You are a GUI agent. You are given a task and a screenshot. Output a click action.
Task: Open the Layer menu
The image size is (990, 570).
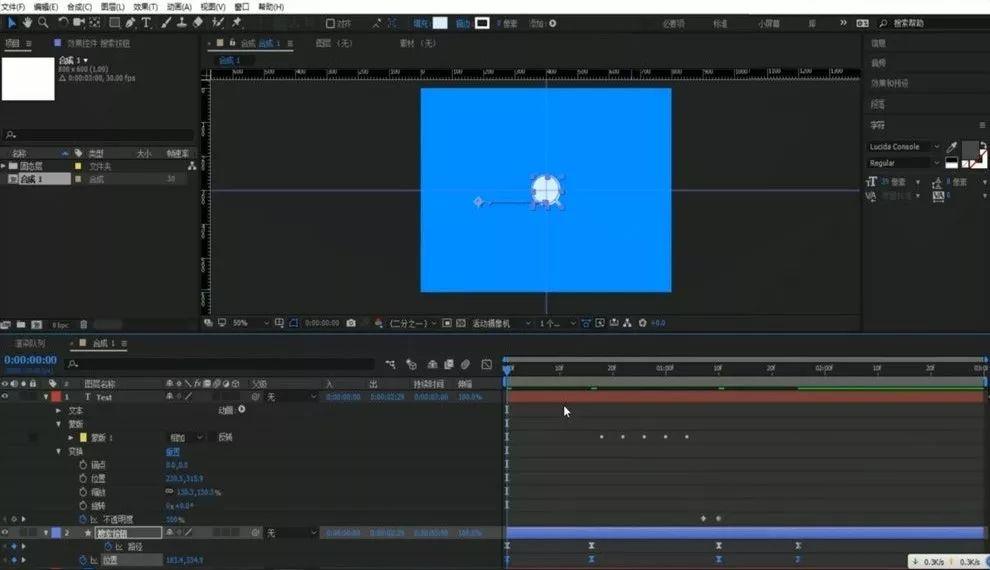112,7
